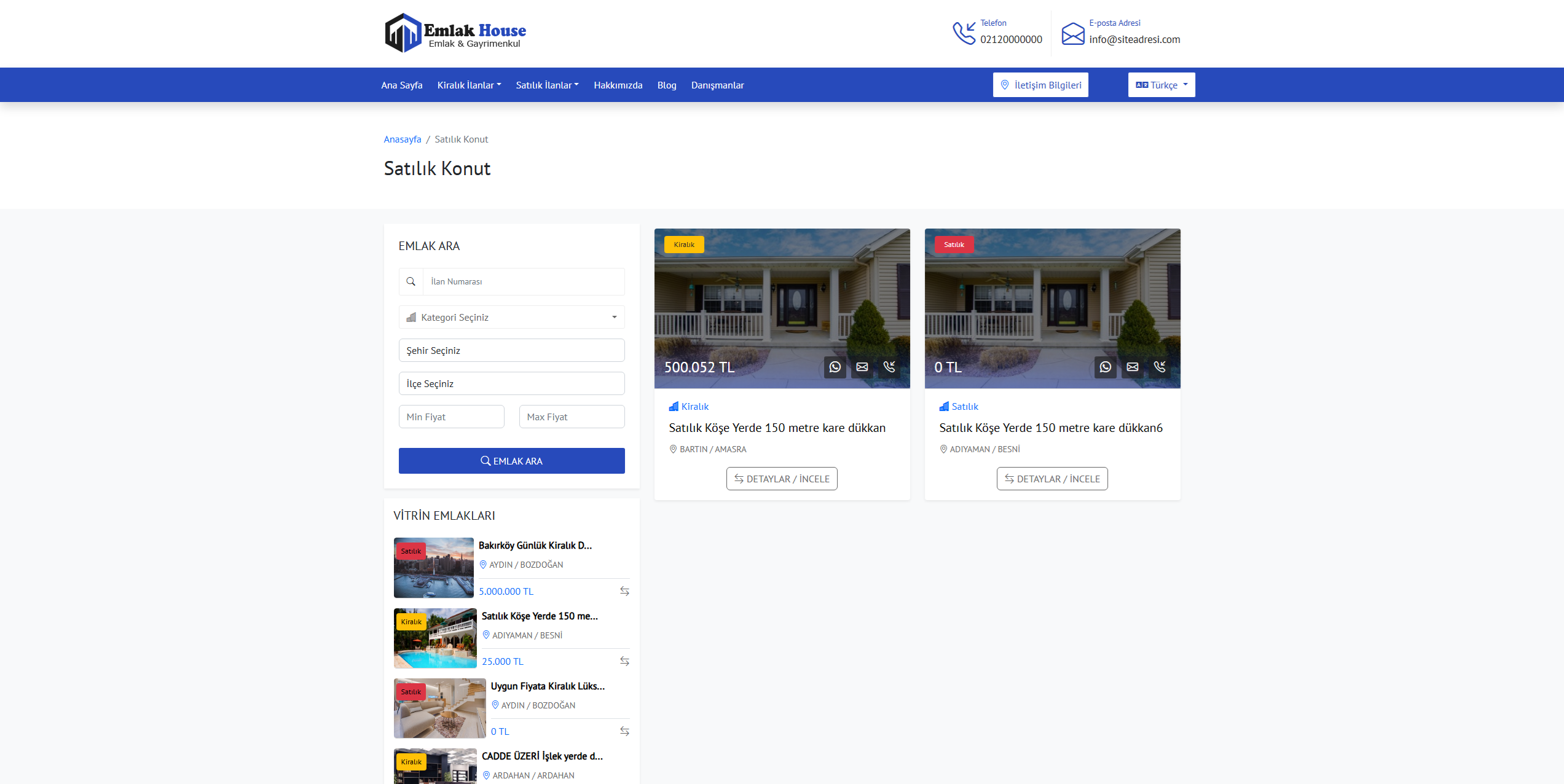1564x784 pixels.
Task: Click the İletişim Bilgileri button
Action: 1040,85
